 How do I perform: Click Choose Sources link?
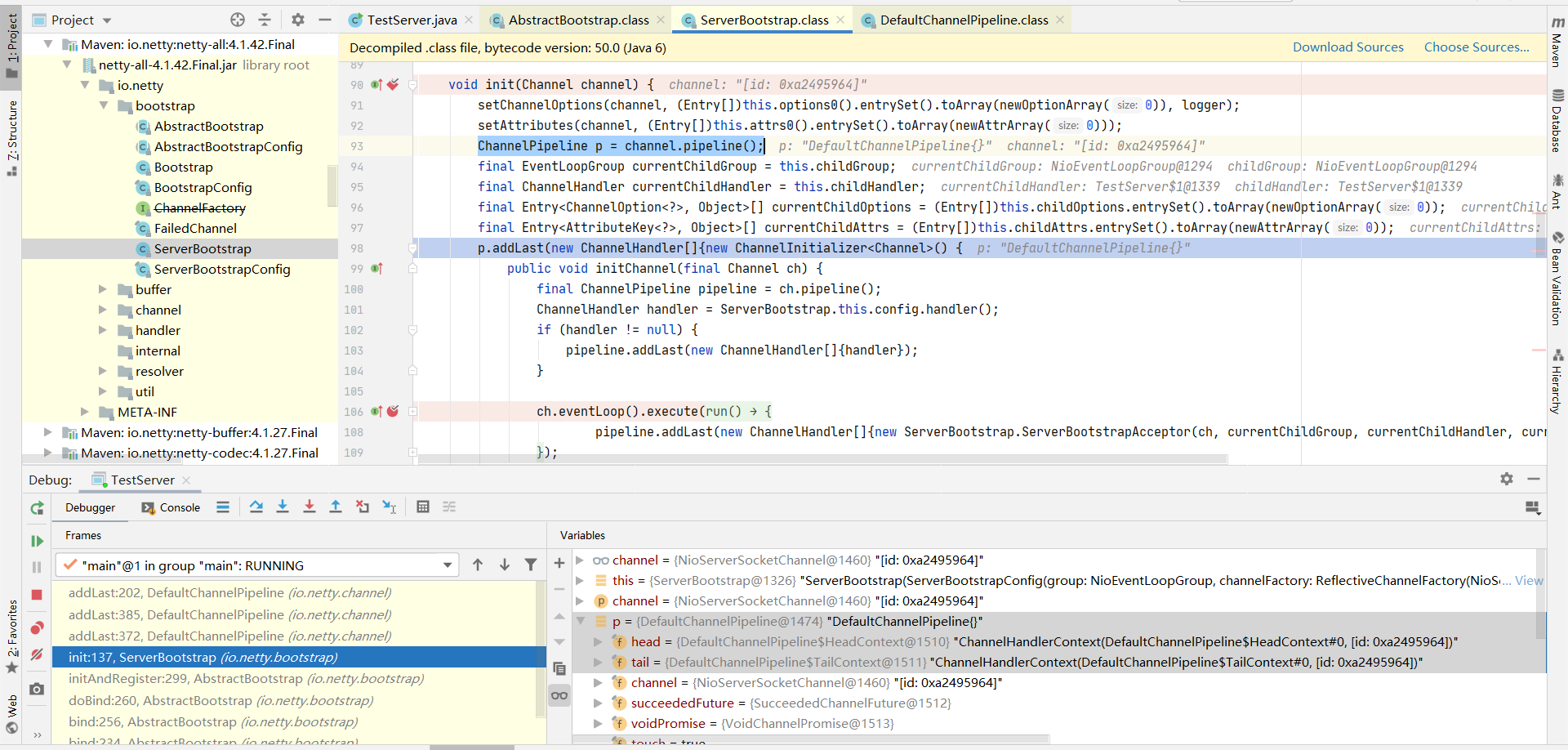pyautogui.click(x=1477, y=47)
